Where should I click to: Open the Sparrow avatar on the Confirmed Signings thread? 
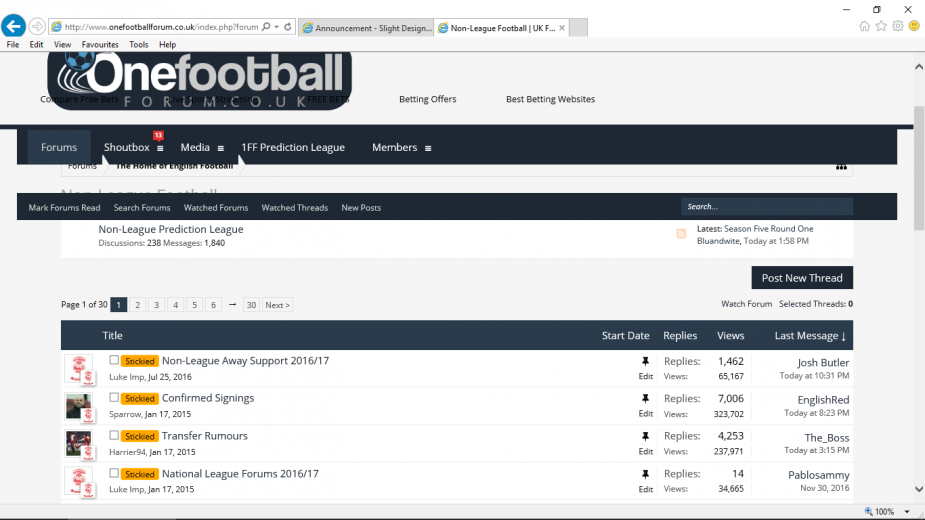tap(79, 406)
